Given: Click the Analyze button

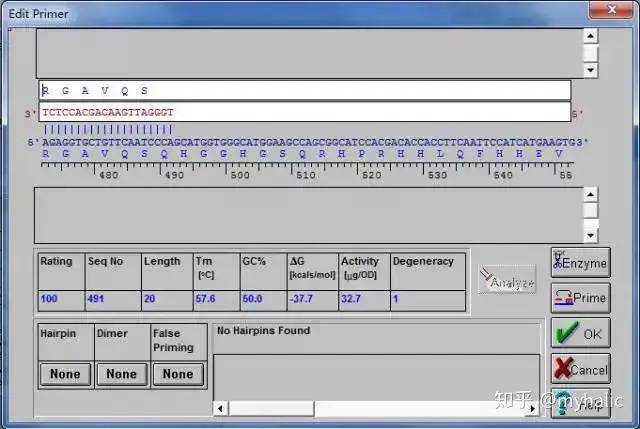Looking at the screenshot, I should pos(510,283).
